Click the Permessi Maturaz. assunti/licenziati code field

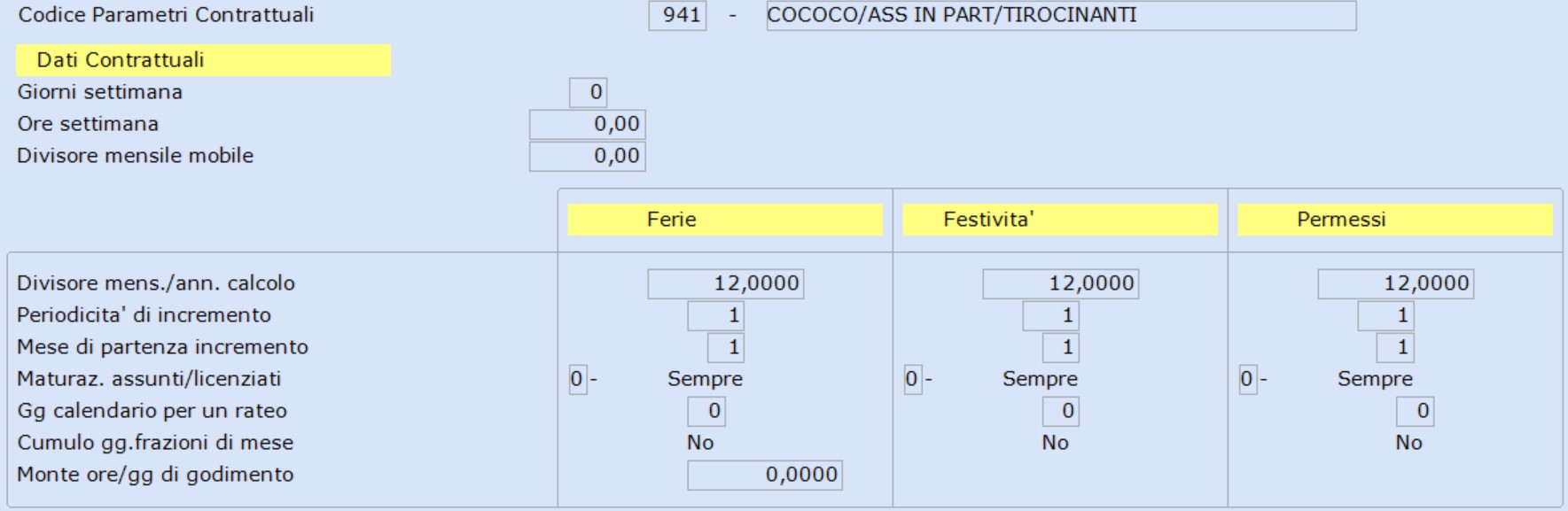(x=1248, y=379)
